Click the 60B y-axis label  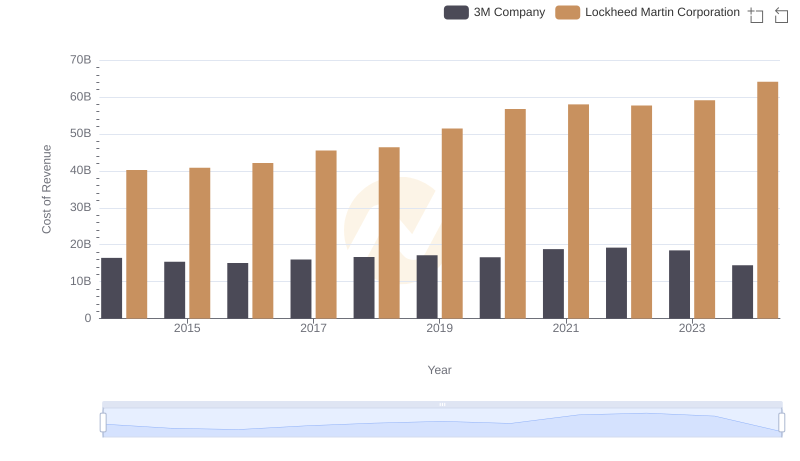point(81,96)
